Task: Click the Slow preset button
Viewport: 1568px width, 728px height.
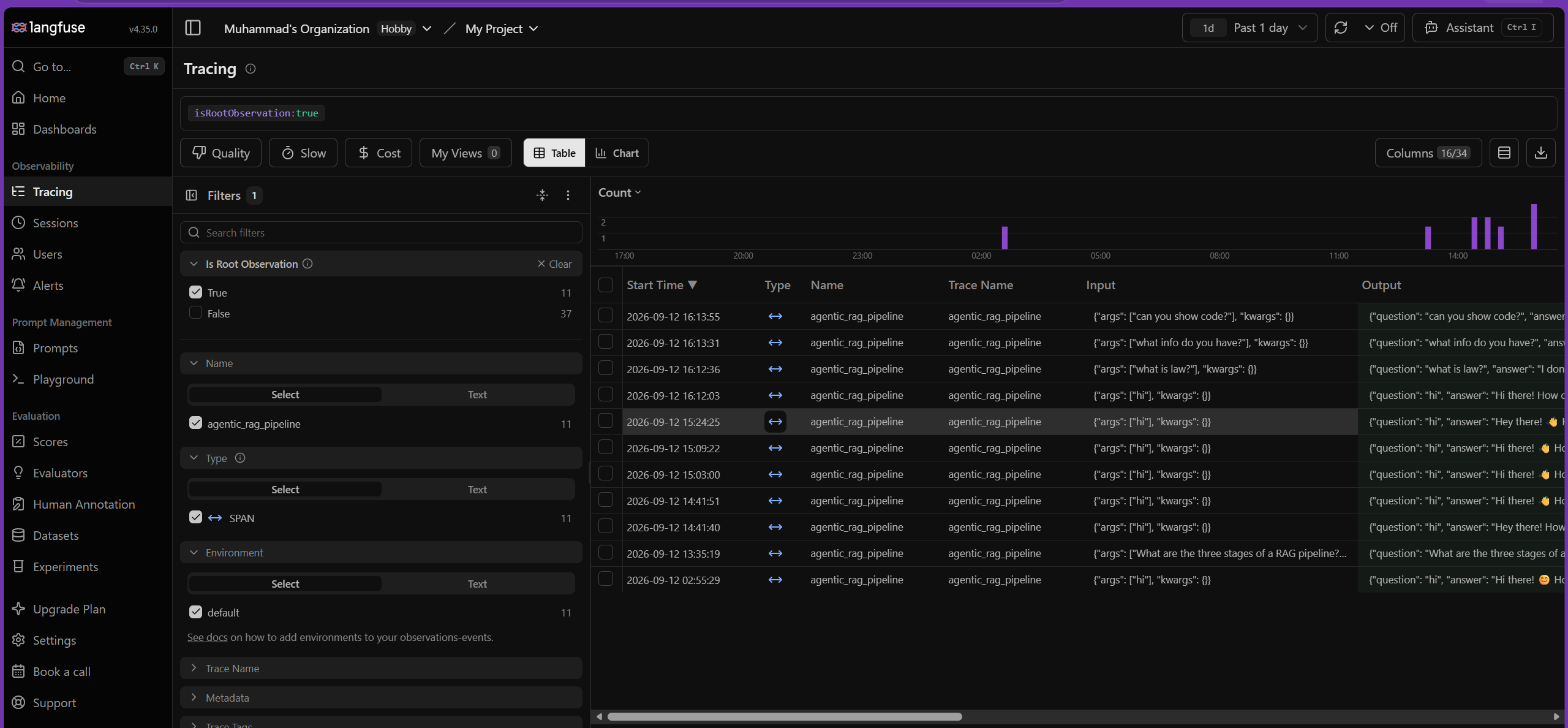Action: pos(303,153)
